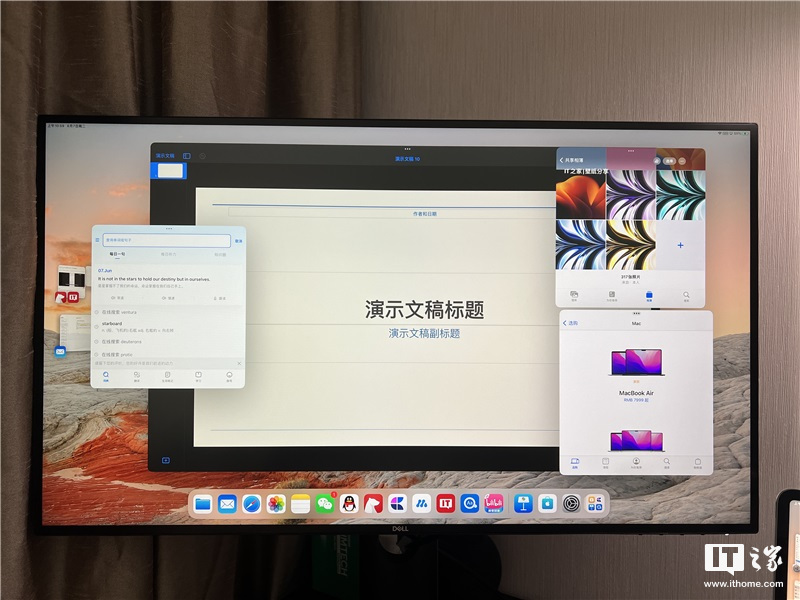The image size is (800, 600).
Task: Select the history entry 在线搜索 ventura
Action: click(x=119, y=312)
